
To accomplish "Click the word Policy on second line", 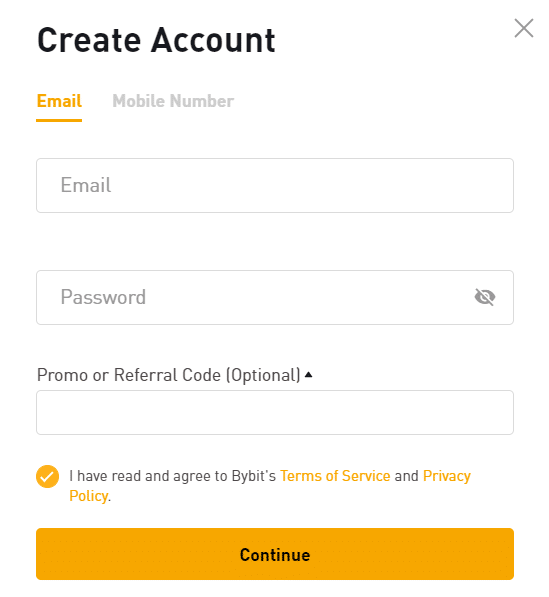I will tap(89, 496).
